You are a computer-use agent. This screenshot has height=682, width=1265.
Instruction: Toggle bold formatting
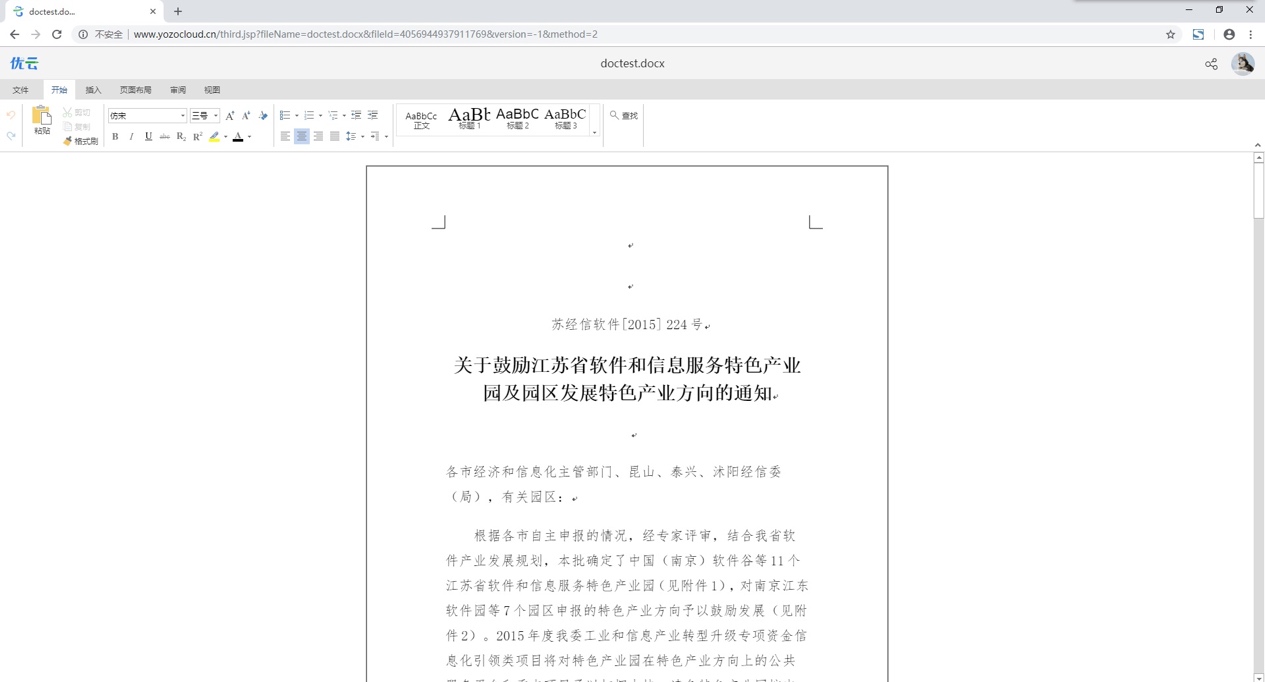[x=115, y=137]
